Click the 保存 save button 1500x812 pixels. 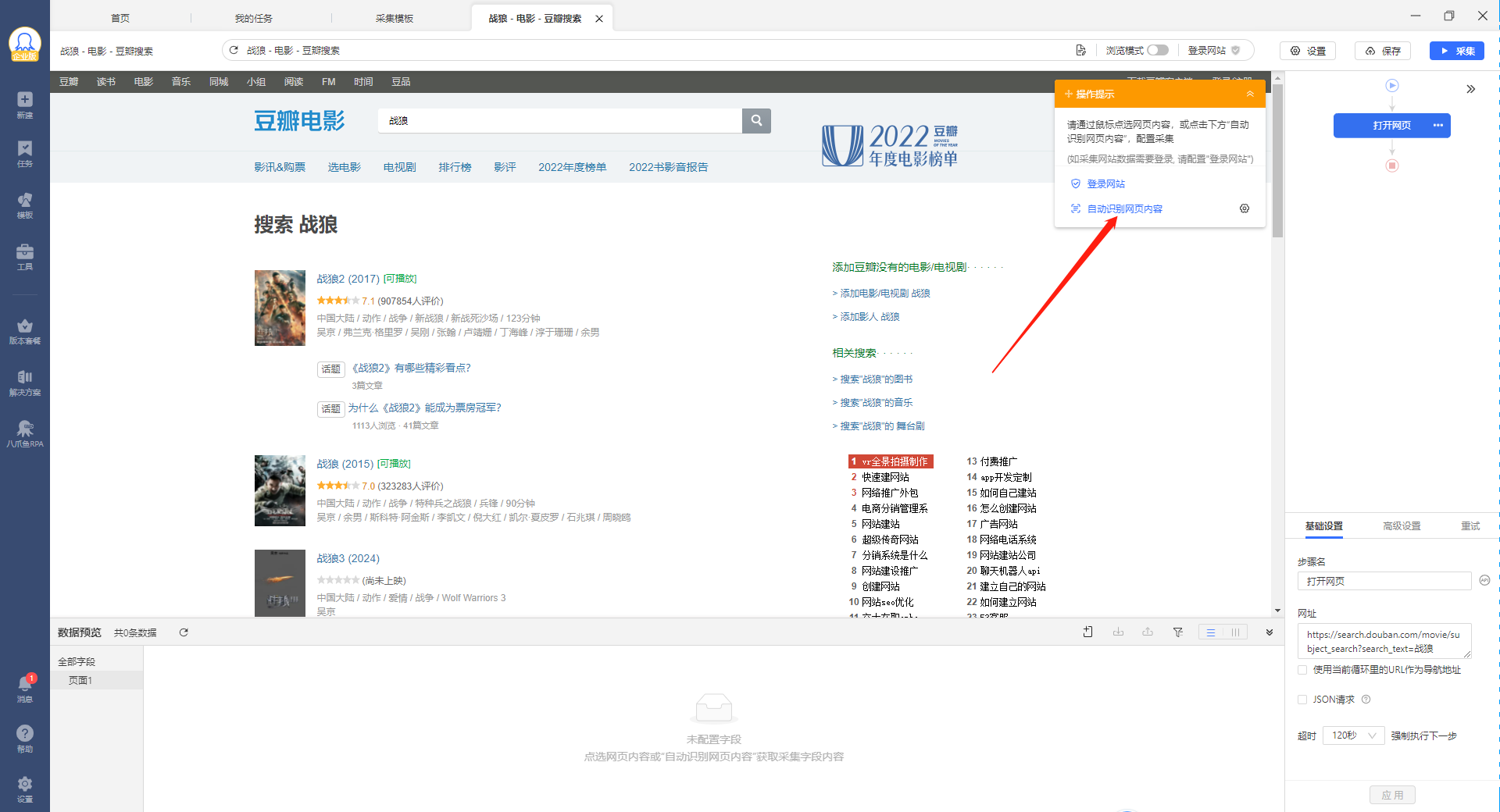coord(1383,51)
